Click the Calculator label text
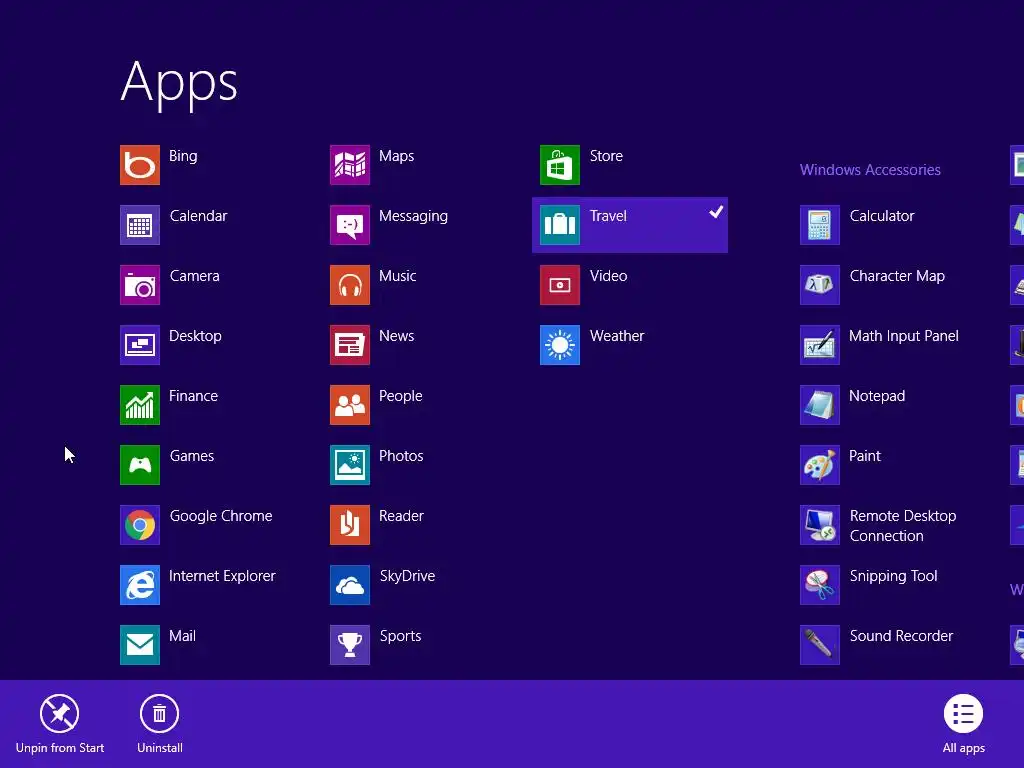Image resolution: width=1024 pixels, height=768 pixels. [x=882, y=216]
